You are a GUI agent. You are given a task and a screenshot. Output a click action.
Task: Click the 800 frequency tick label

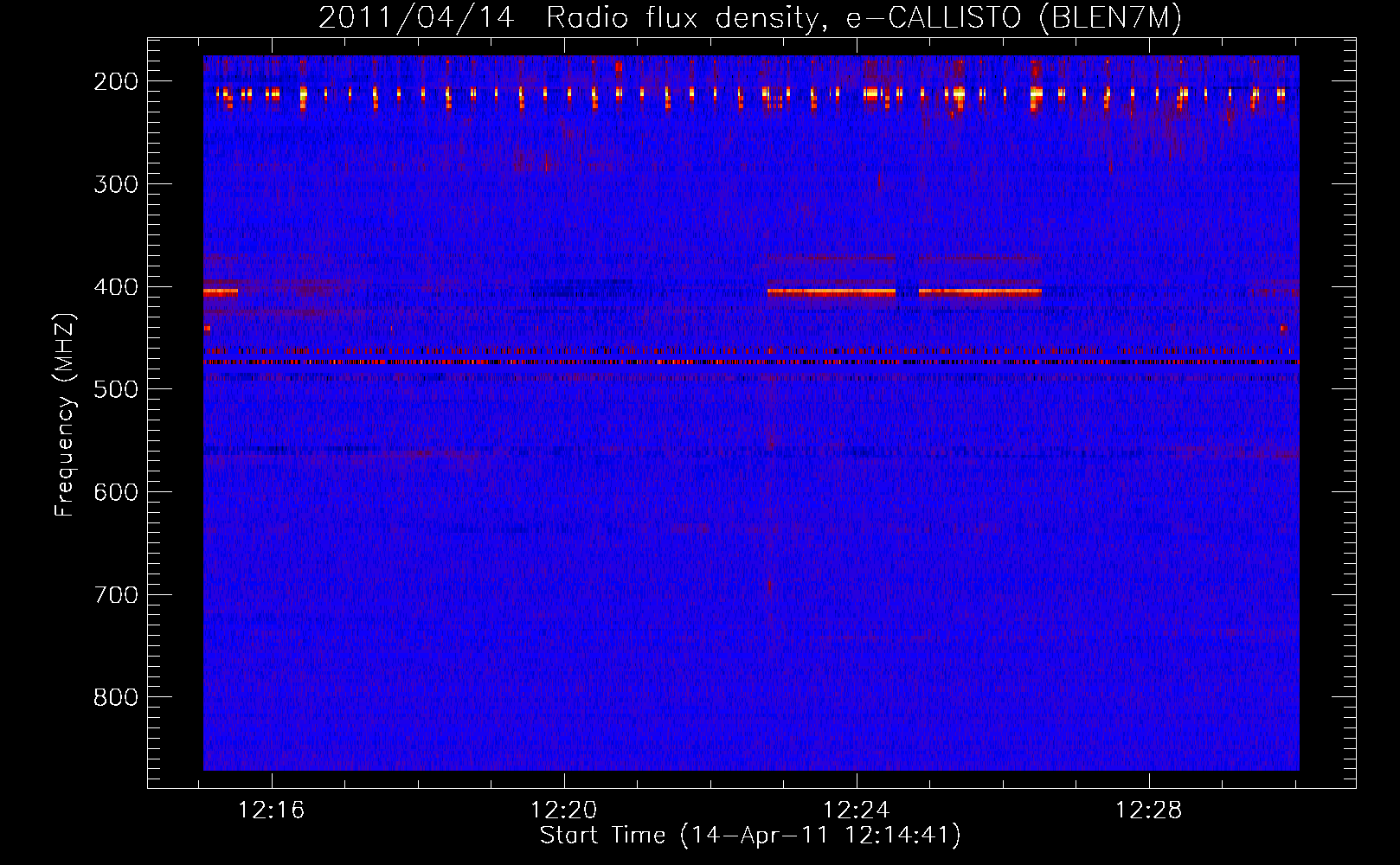pyautogui.click(x=116, y=697)
